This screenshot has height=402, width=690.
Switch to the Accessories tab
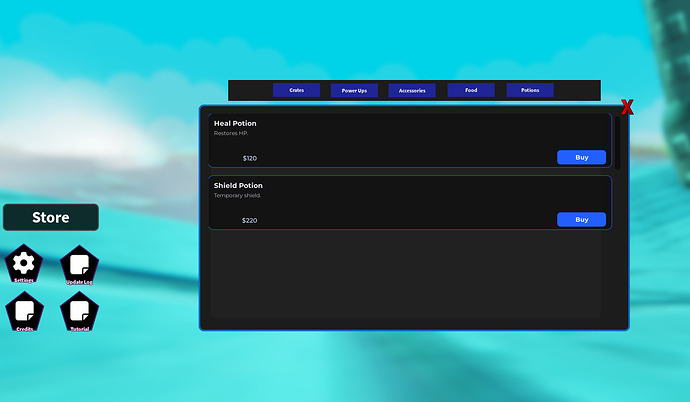(x=412, y=91)
